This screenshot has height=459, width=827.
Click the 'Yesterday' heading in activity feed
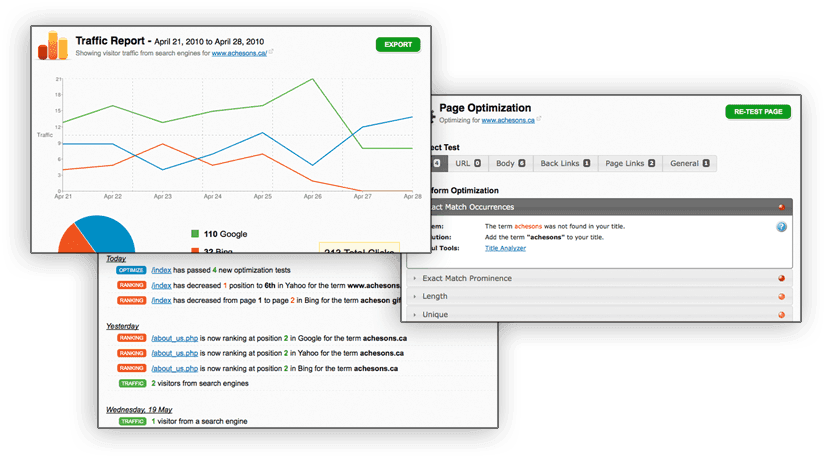click(x=122, y=326)
